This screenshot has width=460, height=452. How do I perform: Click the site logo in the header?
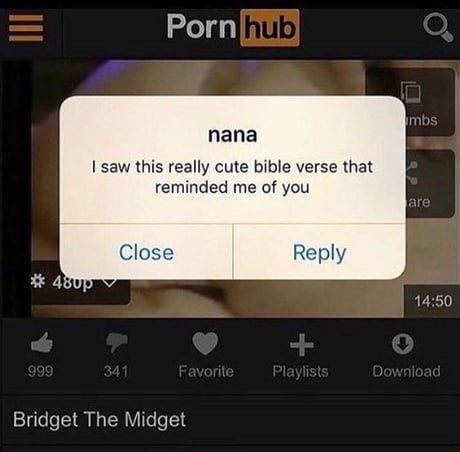[x=233, y=28]
